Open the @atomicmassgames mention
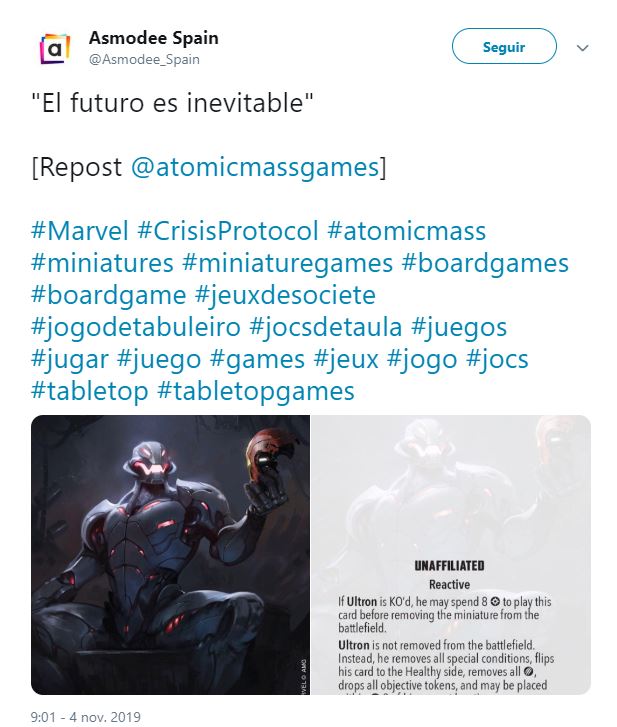 [255, 167]
